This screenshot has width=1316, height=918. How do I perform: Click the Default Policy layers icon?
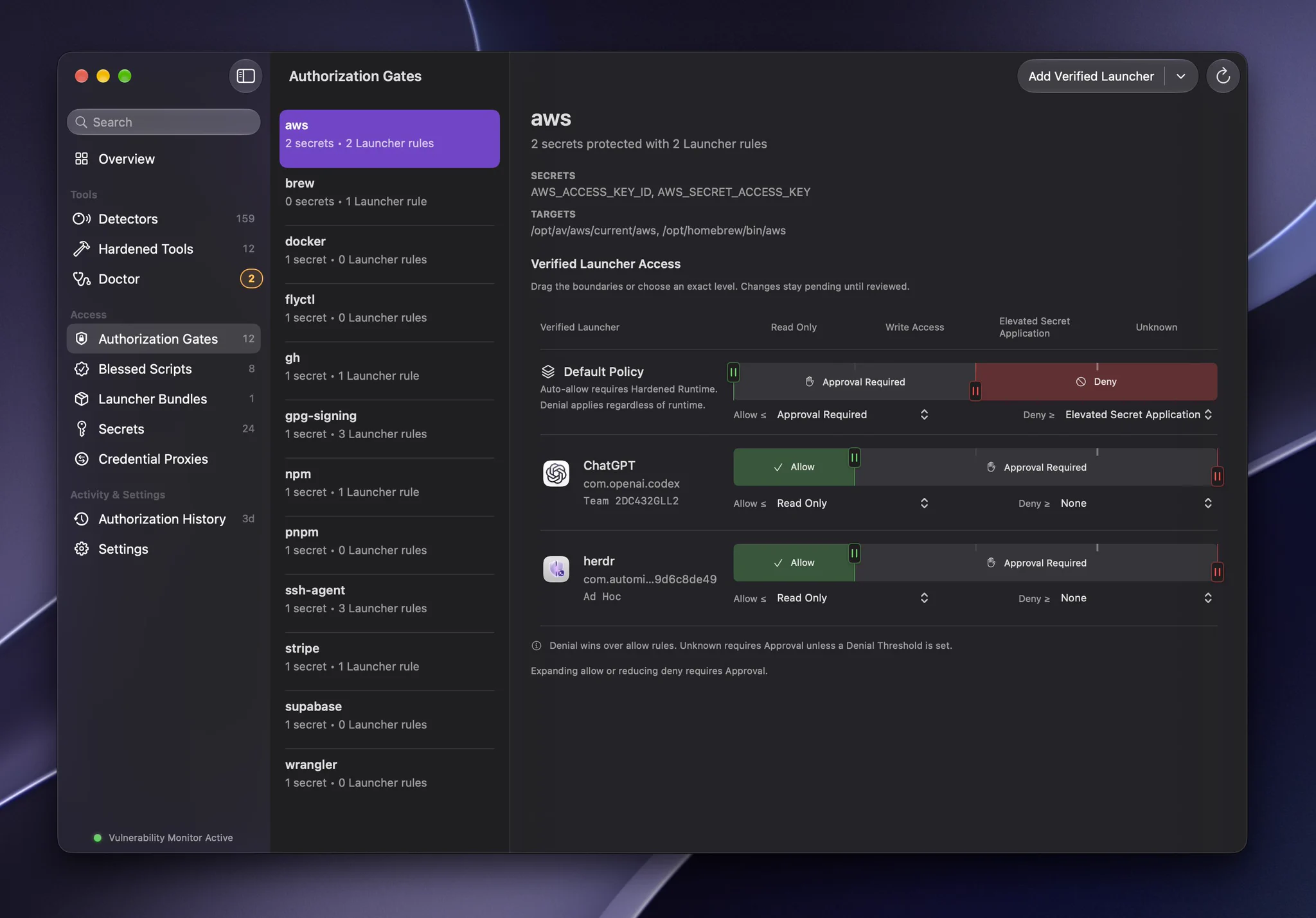[547, 371]
